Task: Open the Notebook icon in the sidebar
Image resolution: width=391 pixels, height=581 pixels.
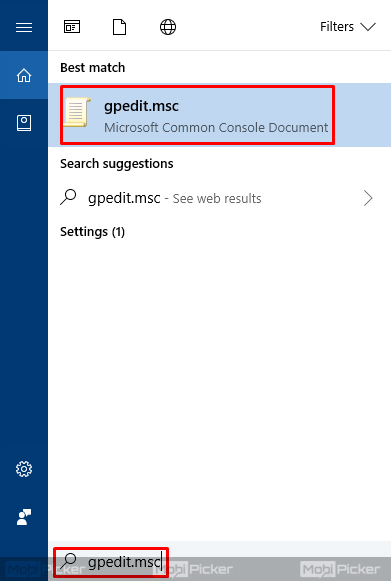Action: point(24,123)
